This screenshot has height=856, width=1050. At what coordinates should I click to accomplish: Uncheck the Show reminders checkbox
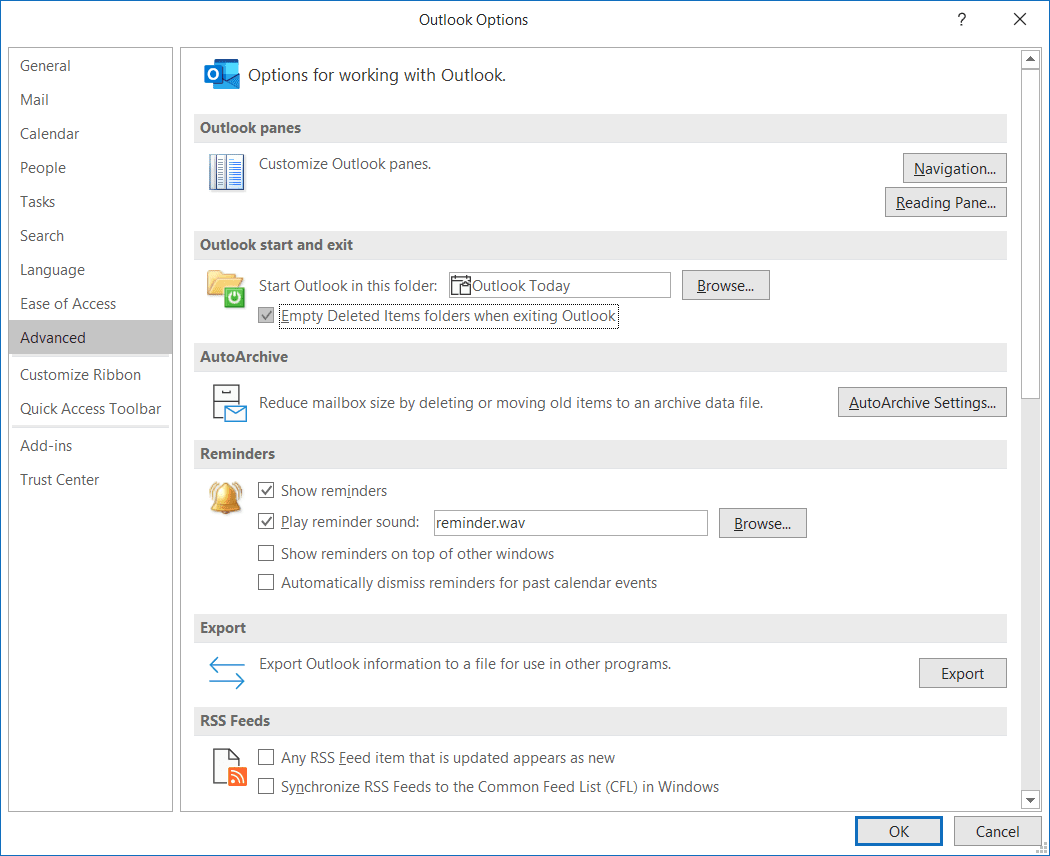266,490
